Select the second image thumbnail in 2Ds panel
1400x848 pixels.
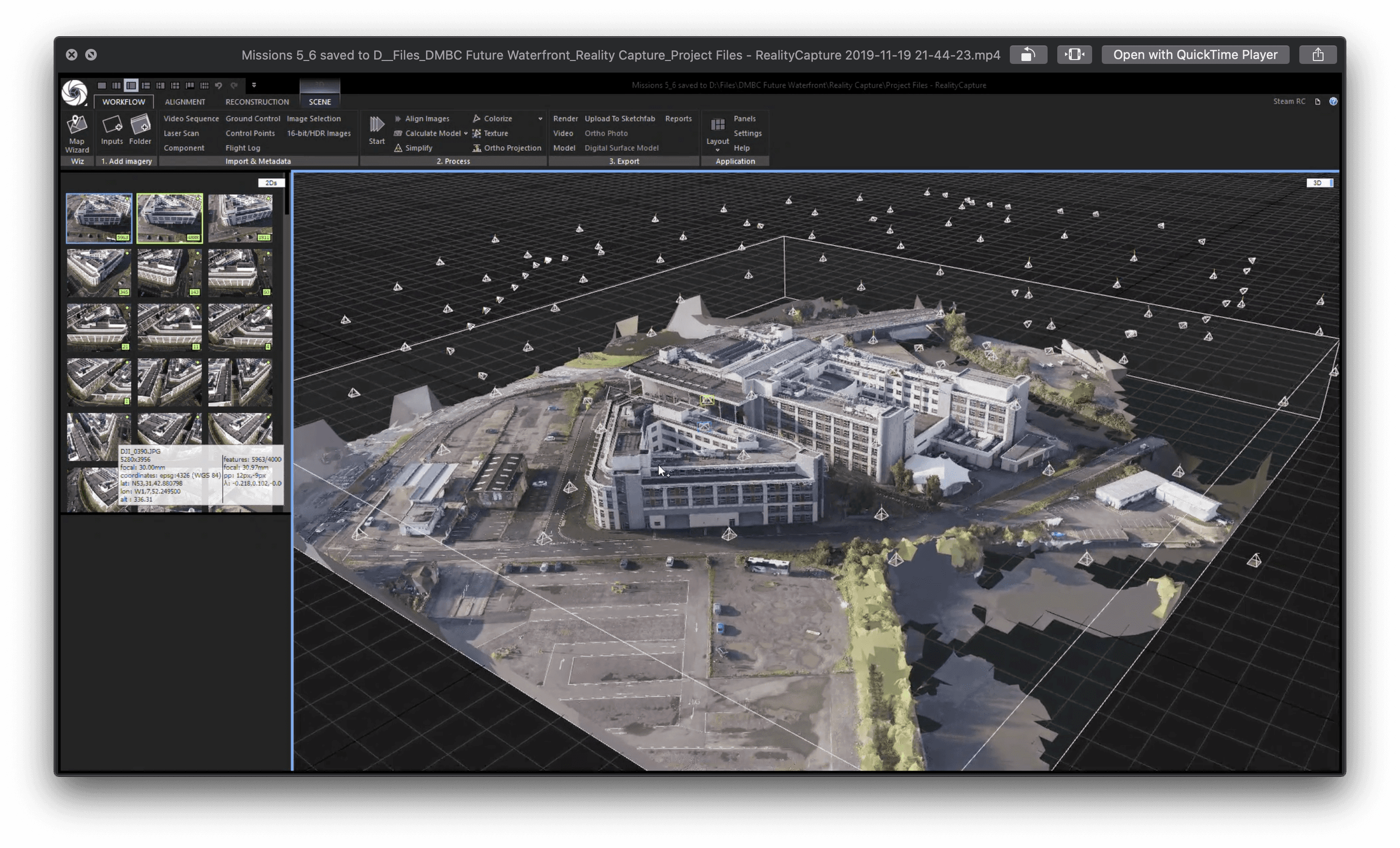[169, 218]
